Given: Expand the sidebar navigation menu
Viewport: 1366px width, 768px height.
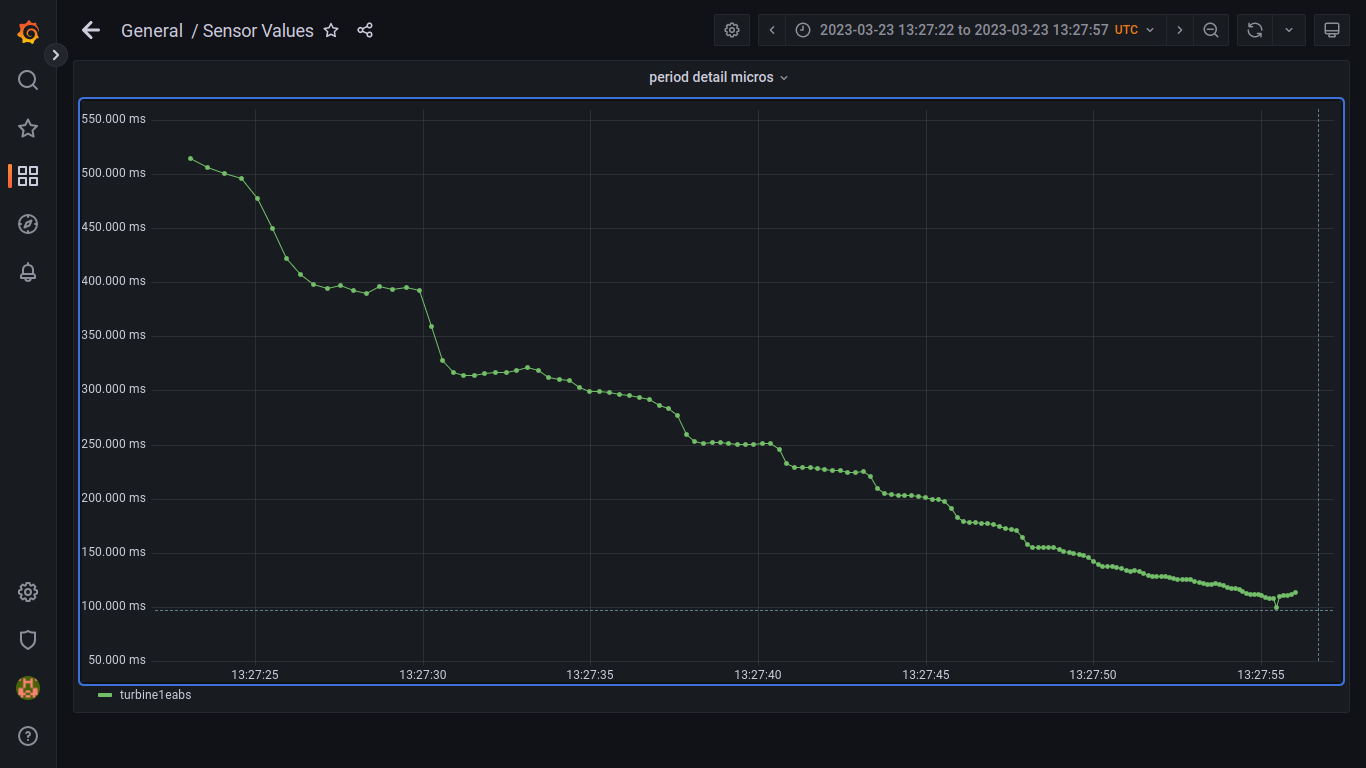Looking at the screenshot, I should tap(56, 55).
